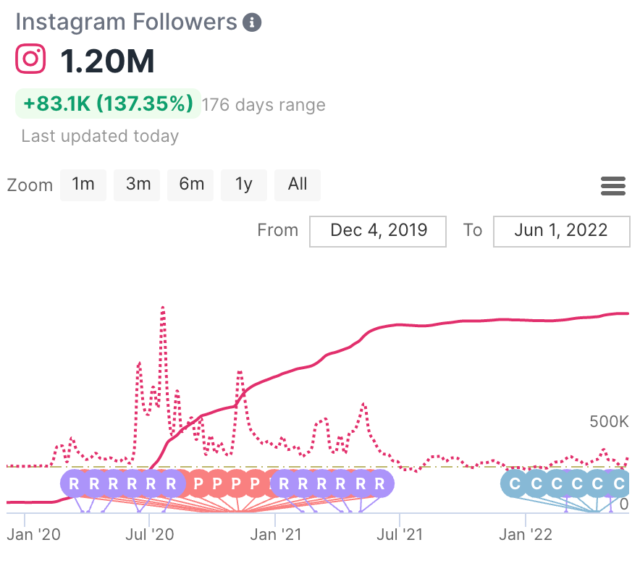The width and height of the screenshot is (640, 566).
Task: Set chart zoom to 1m
Action: pyautogui.click(x=83, y=184)
